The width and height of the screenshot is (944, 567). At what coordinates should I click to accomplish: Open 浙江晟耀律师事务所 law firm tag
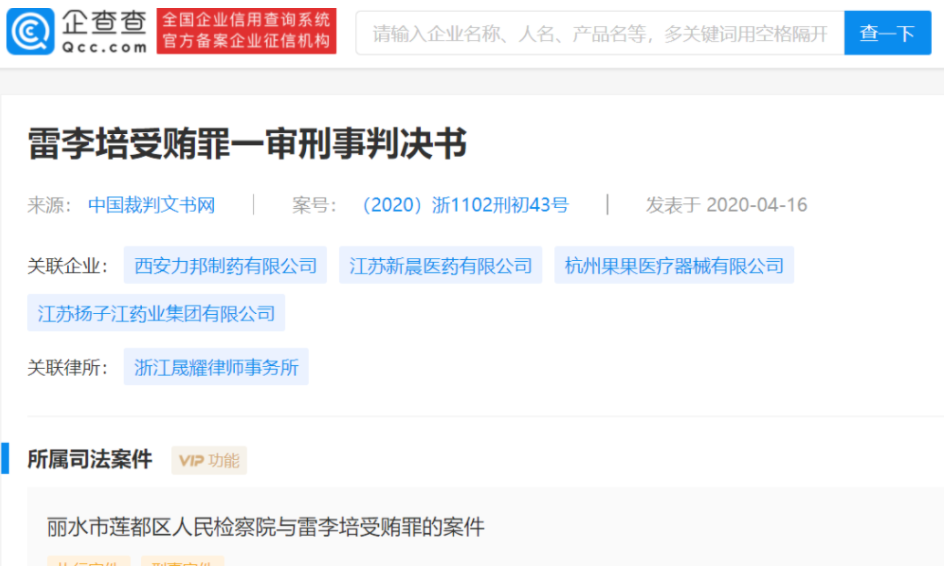(216, 367)
